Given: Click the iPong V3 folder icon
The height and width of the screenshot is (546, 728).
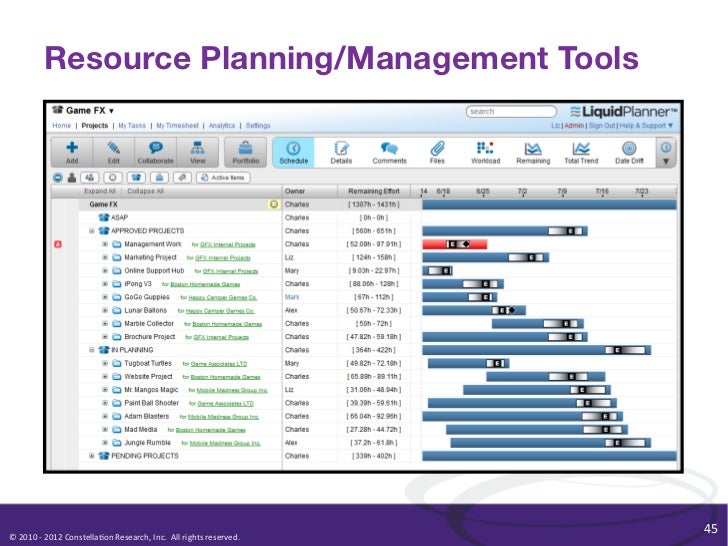Looking at the screenshot, I should tap(117, 284).
